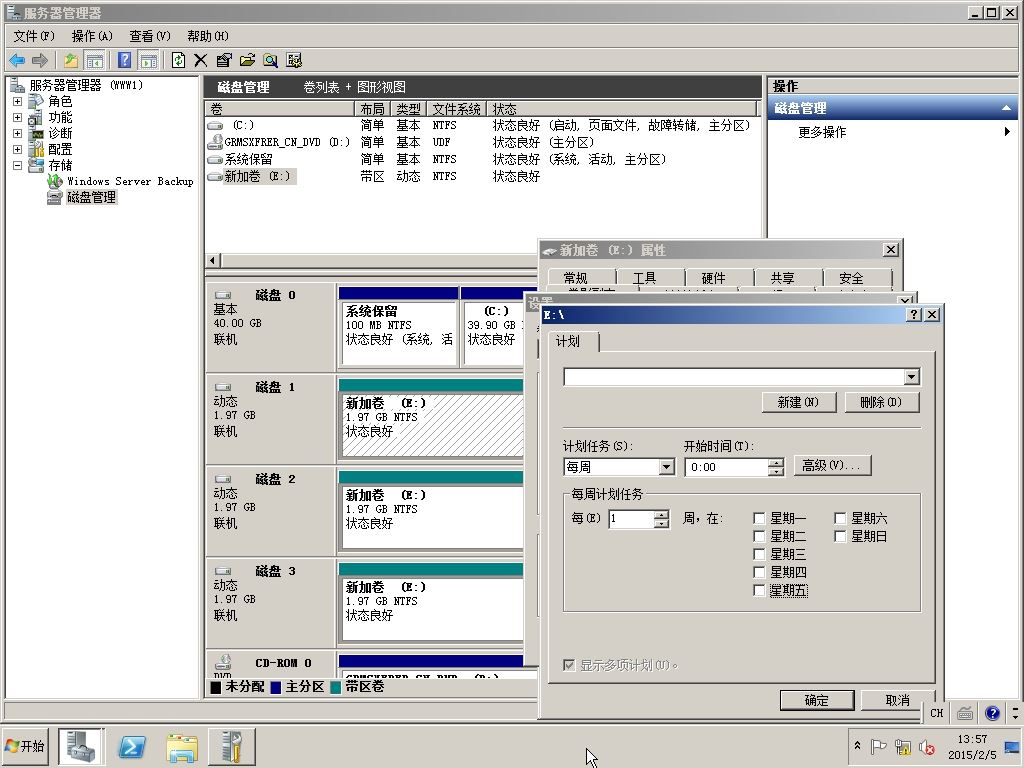The height and width of the screenshot is (768, 1024).
Task: Click the Windows Server Backup tree icon
Action: pyautogui.click(x=55, y=181)
